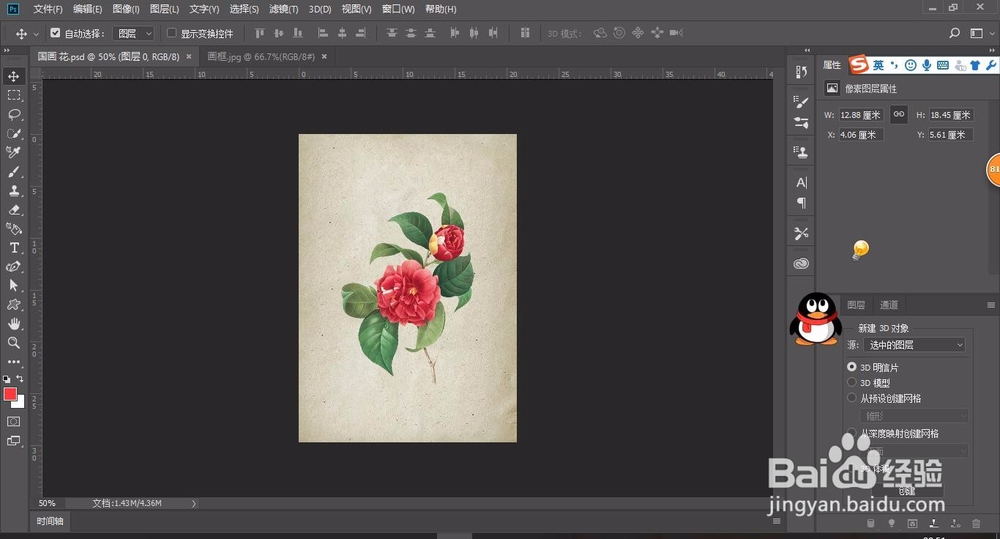Screen dimensions: 1000x539
Task: Open the 滤镜(T) menu
Action: pos(283,9)
